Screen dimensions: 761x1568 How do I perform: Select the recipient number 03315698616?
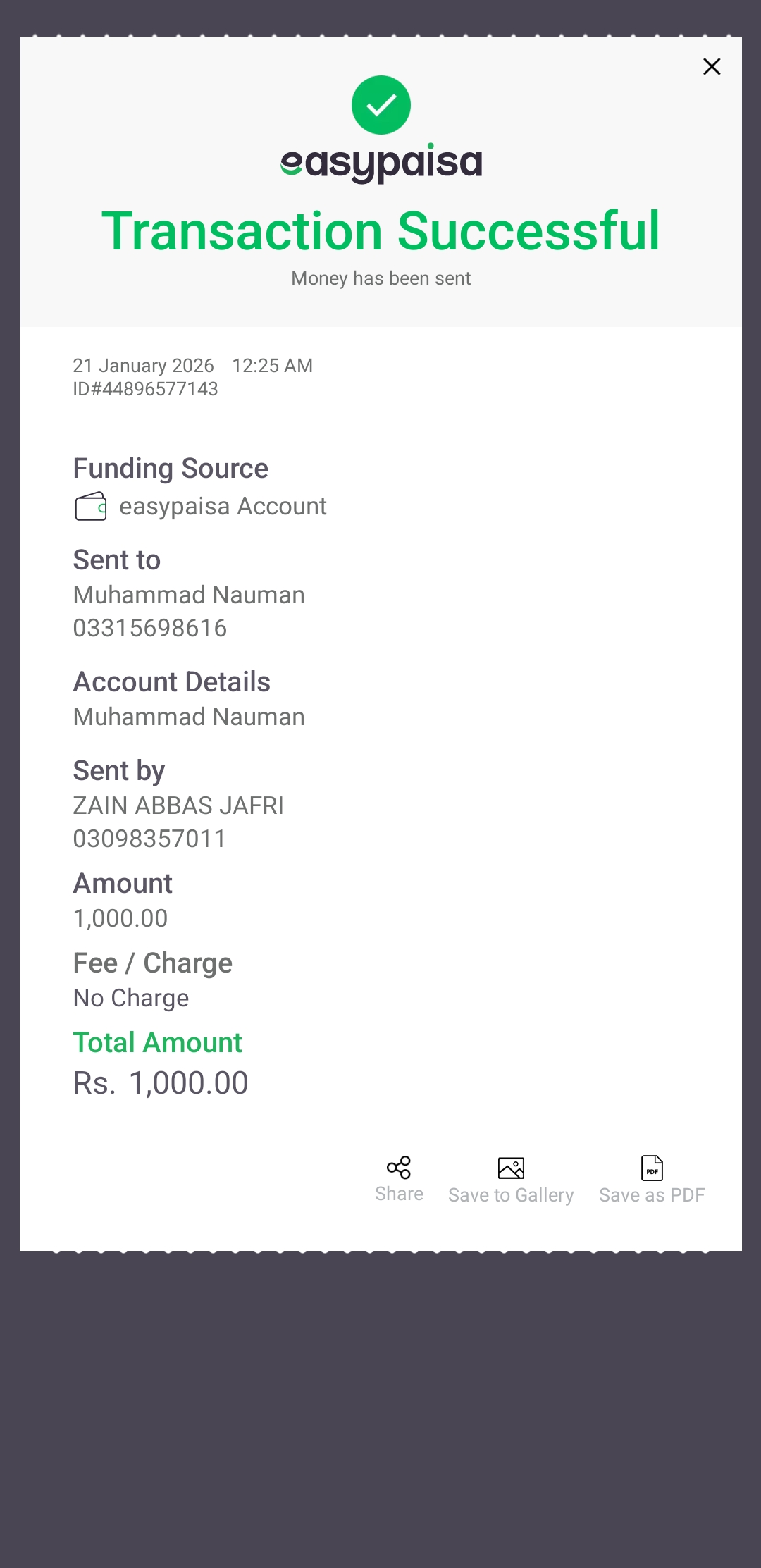pos(150,628)
